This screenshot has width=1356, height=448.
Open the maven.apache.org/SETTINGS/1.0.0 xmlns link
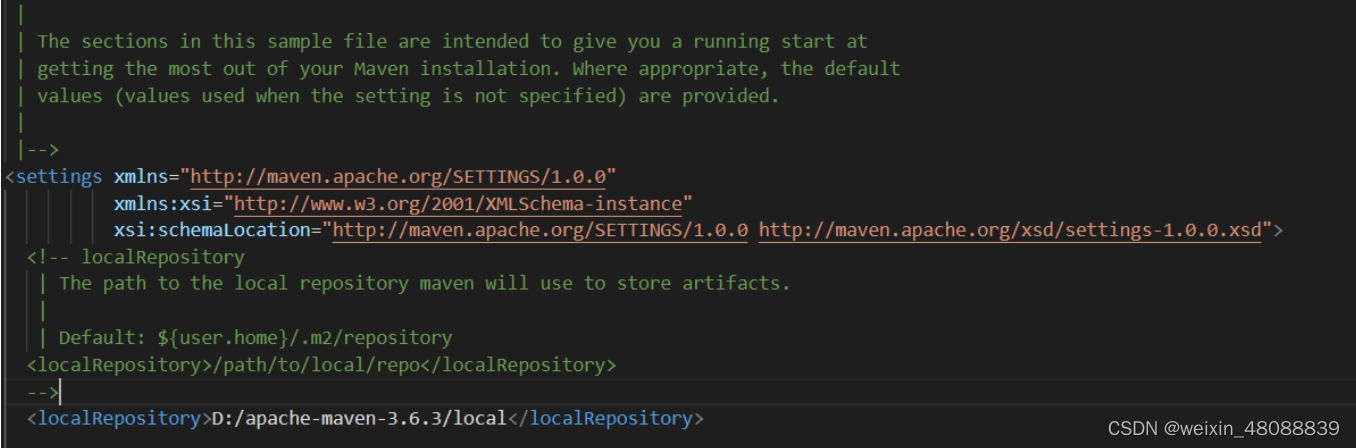[x=398, y=177]
